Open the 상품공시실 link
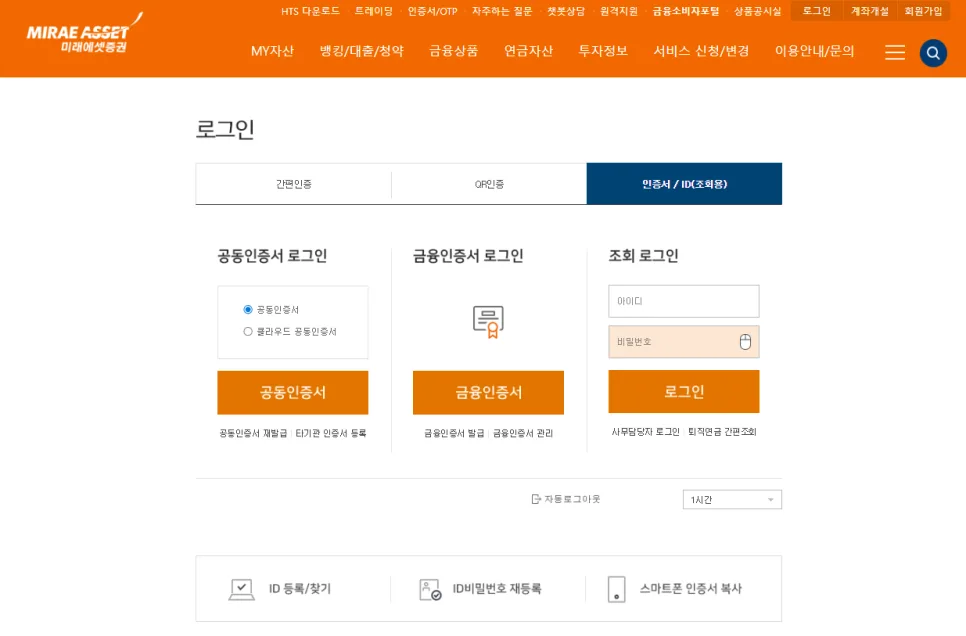The image size is (966, 636). [757, 11]
